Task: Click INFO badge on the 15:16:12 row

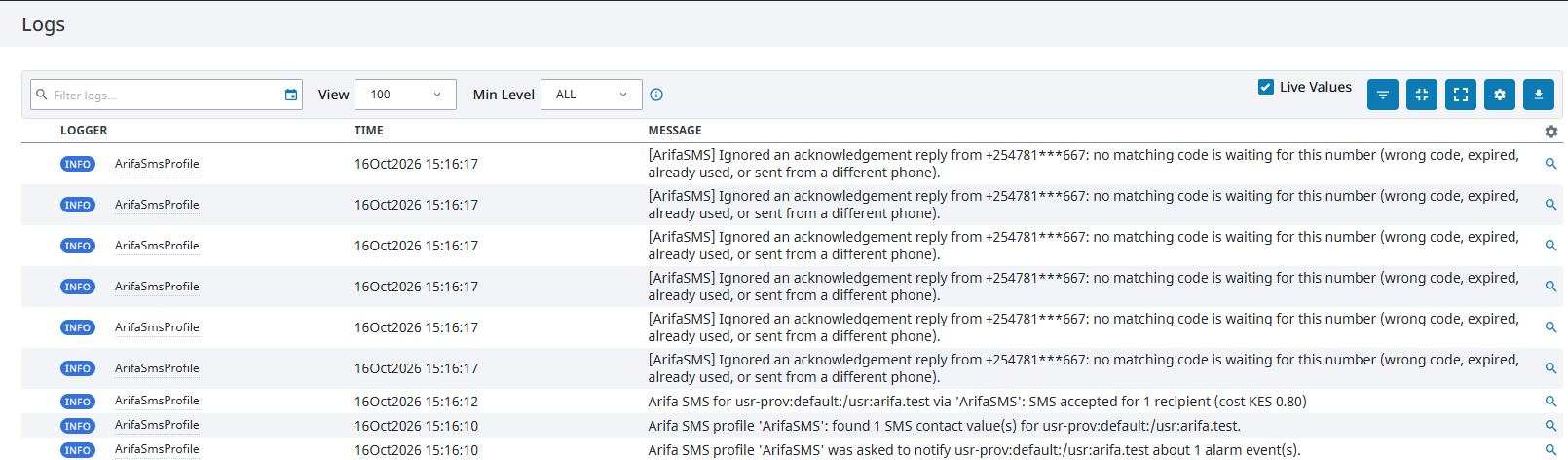Action: pos(78,402)
